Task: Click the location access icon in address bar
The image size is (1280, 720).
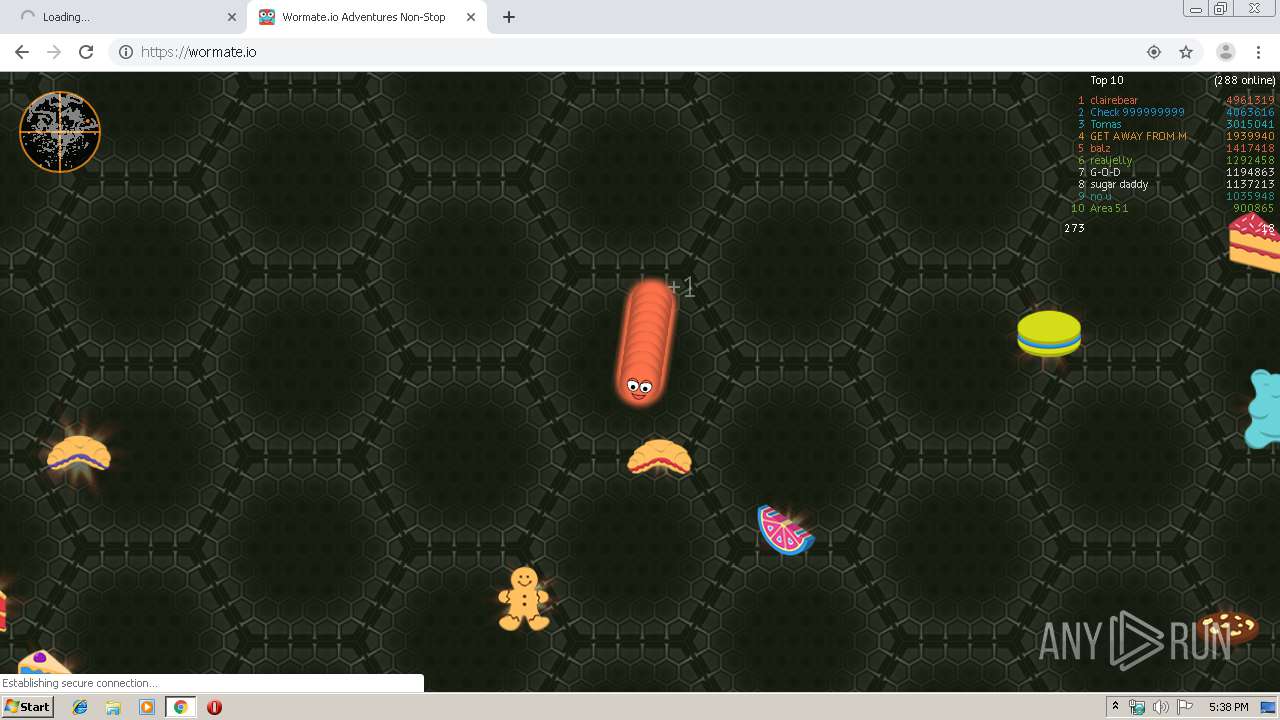Action: click(1154, 52)
